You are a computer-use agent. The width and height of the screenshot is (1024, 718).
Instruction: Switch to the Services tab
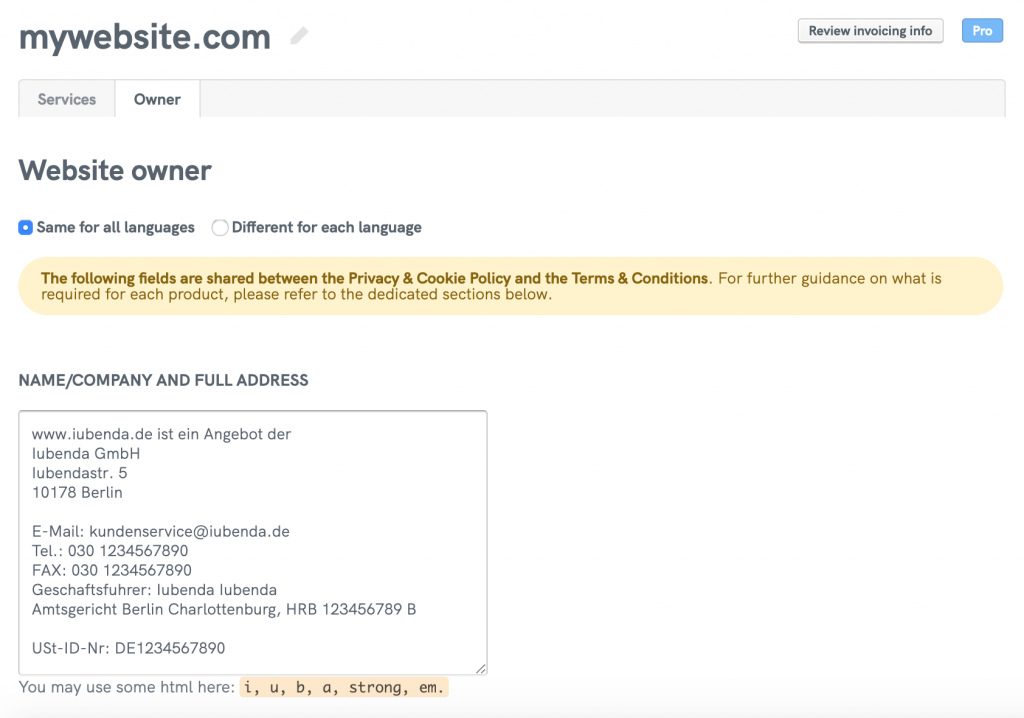(67, 99)
